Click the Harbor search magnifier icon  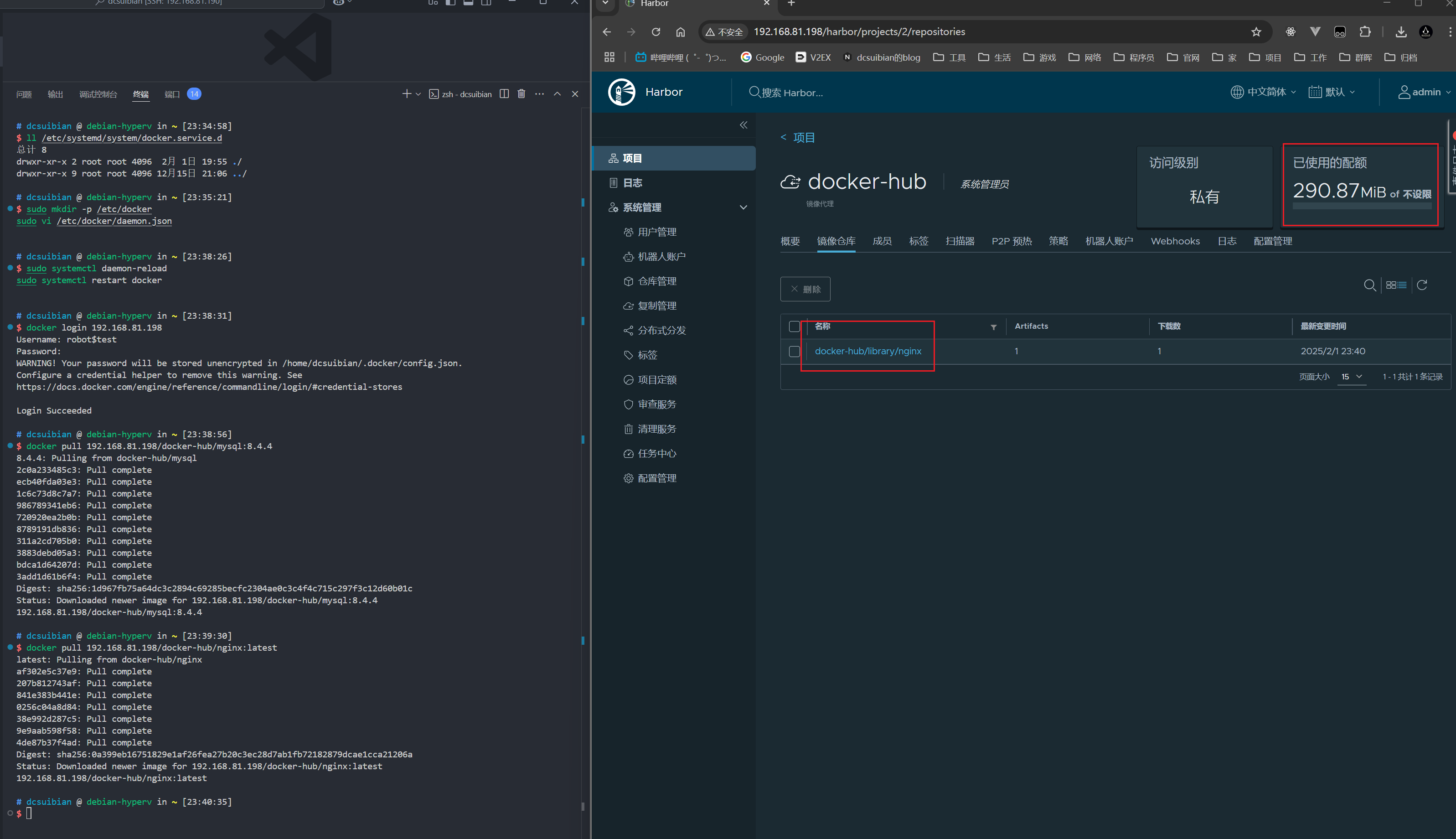[754, 92]
